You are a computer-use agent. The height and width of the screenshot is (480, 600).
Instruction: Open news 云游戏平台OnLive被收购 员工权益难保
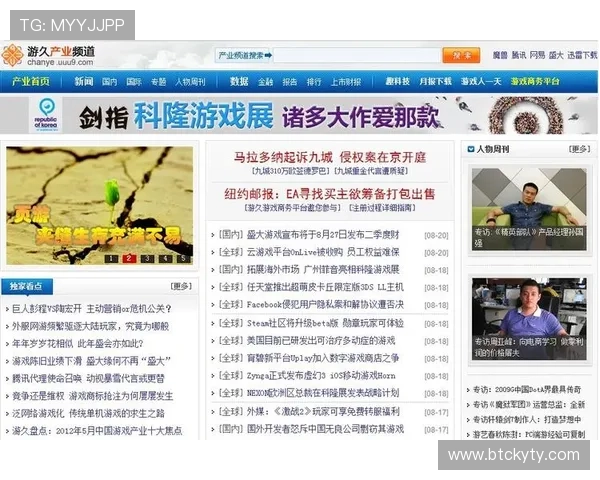[323, 252]
